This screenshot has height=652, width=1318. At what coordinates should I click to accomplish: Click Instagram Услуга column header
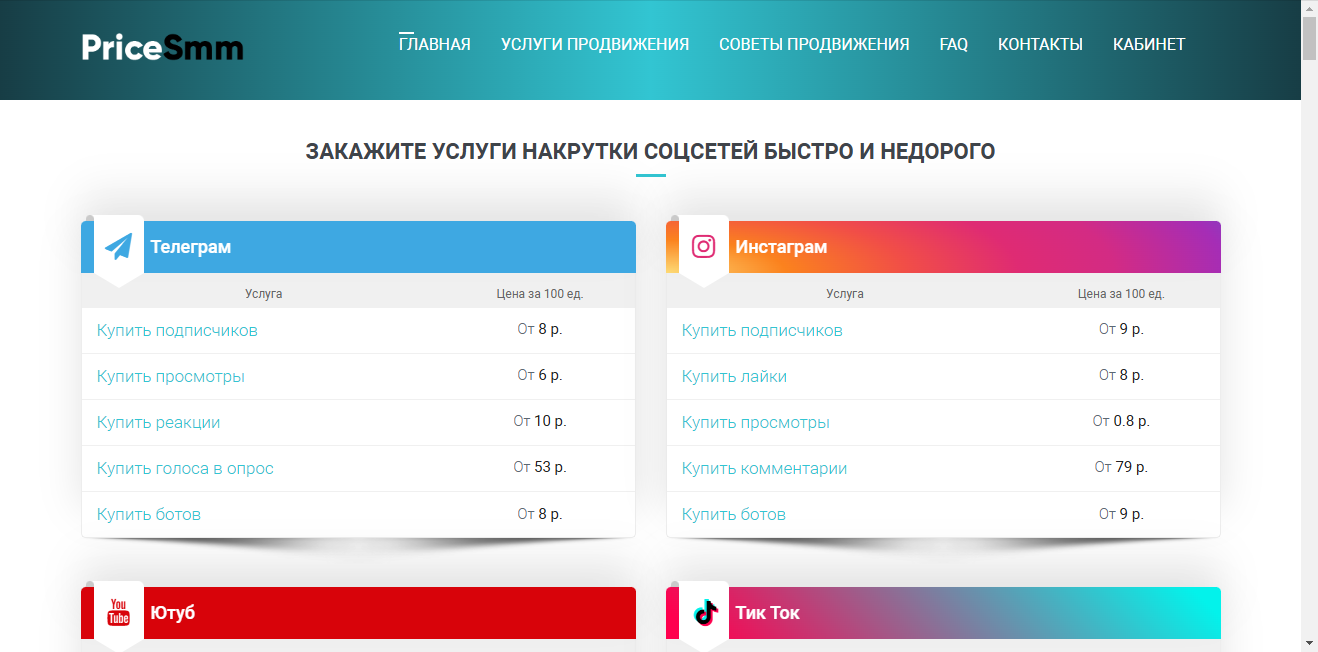[845, 294]
